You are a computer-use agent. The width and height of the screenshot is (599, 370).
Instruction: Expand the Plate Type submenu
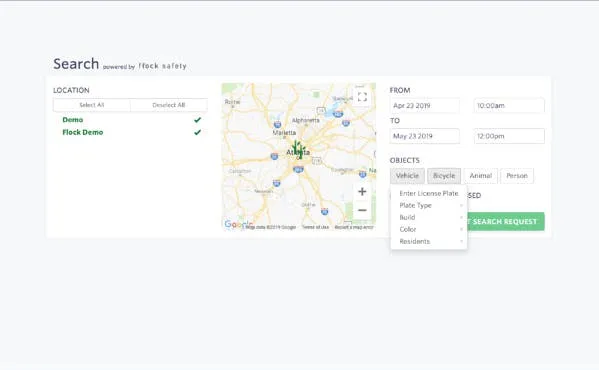pyautogui.click(x=429, y=205)
